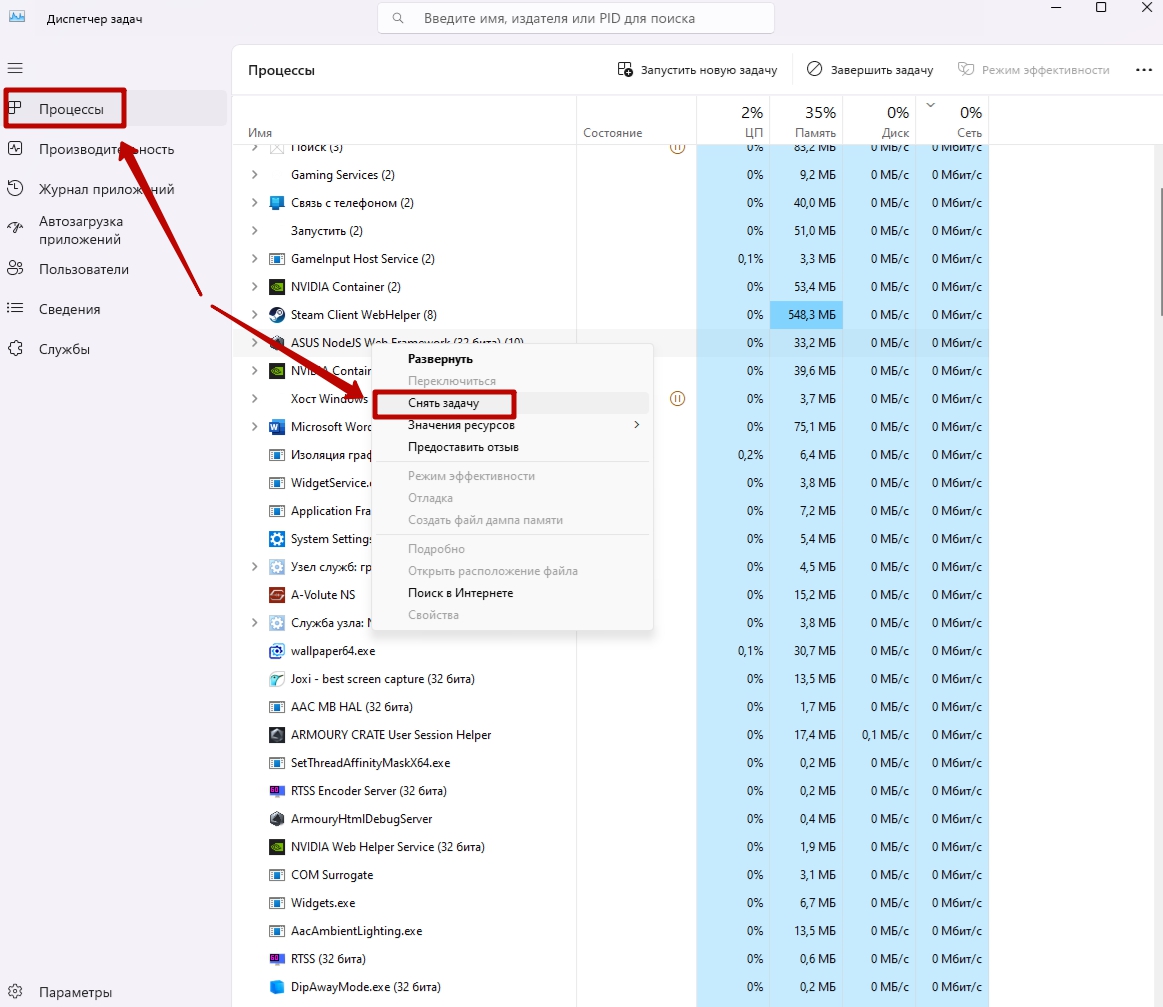This screenshot has height=1007, width=1163.
Task: Select the AAC MB HAL (32 бита) row
Action: (611, 707)
